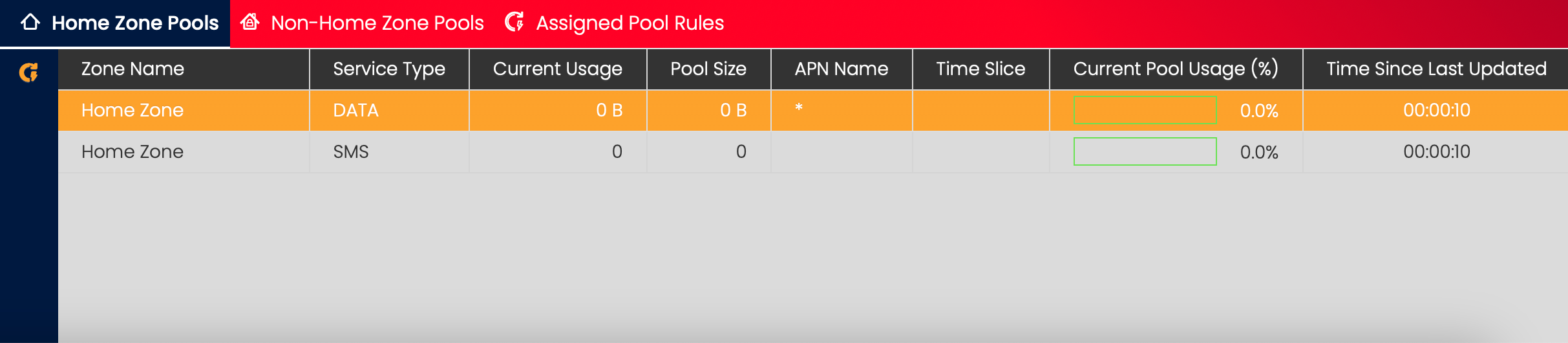Click the DATA row pool usage bar

tap(1145, 110)
